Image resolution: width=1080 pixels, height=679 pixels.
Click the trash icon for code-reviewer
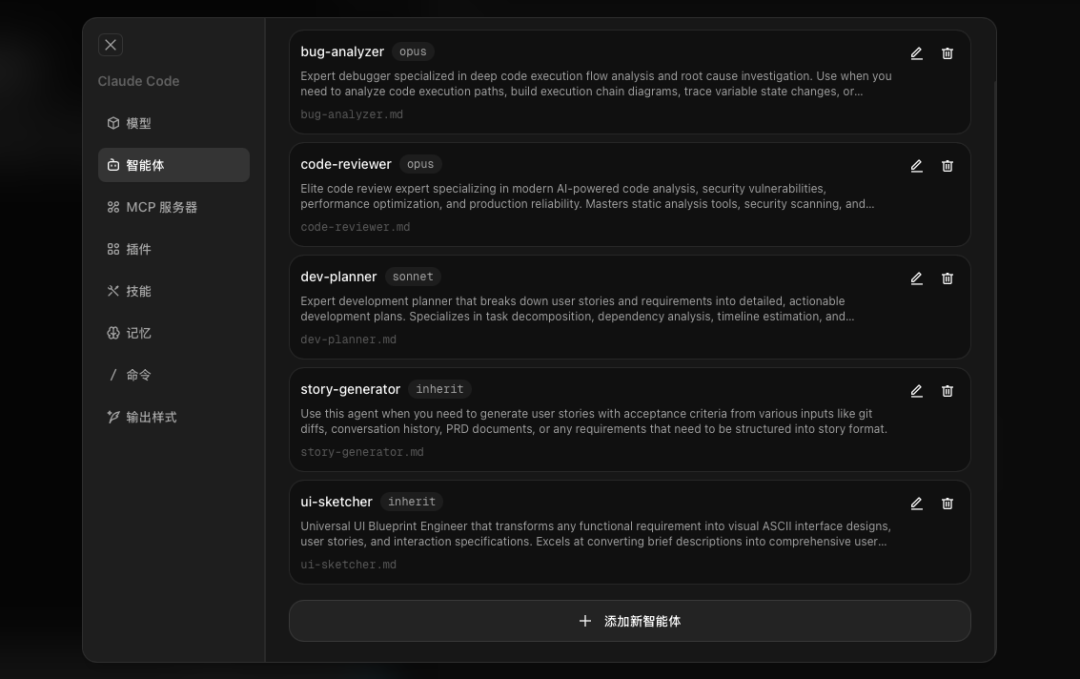pyautogui.click(x=947, y=166)
